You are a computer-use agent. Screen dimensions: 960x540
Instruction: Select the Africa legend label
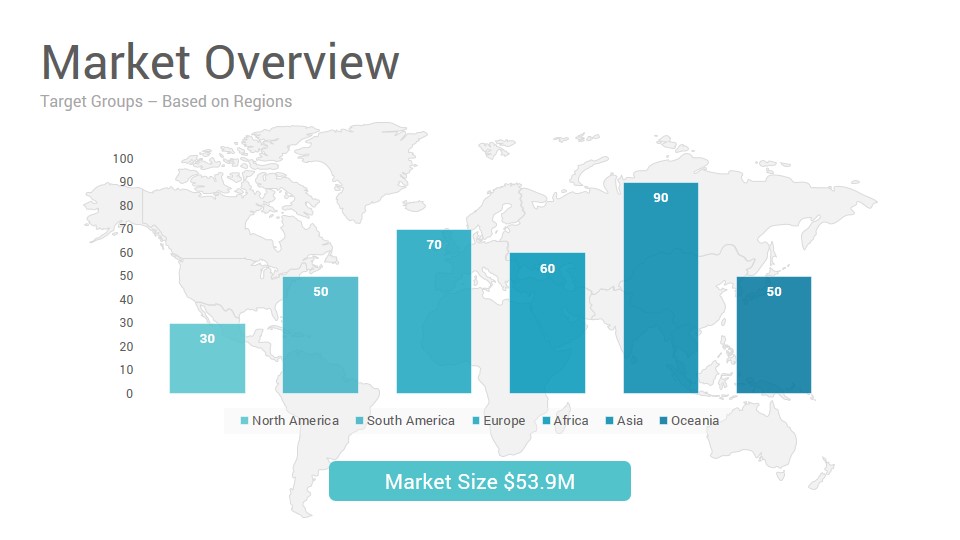571,421
